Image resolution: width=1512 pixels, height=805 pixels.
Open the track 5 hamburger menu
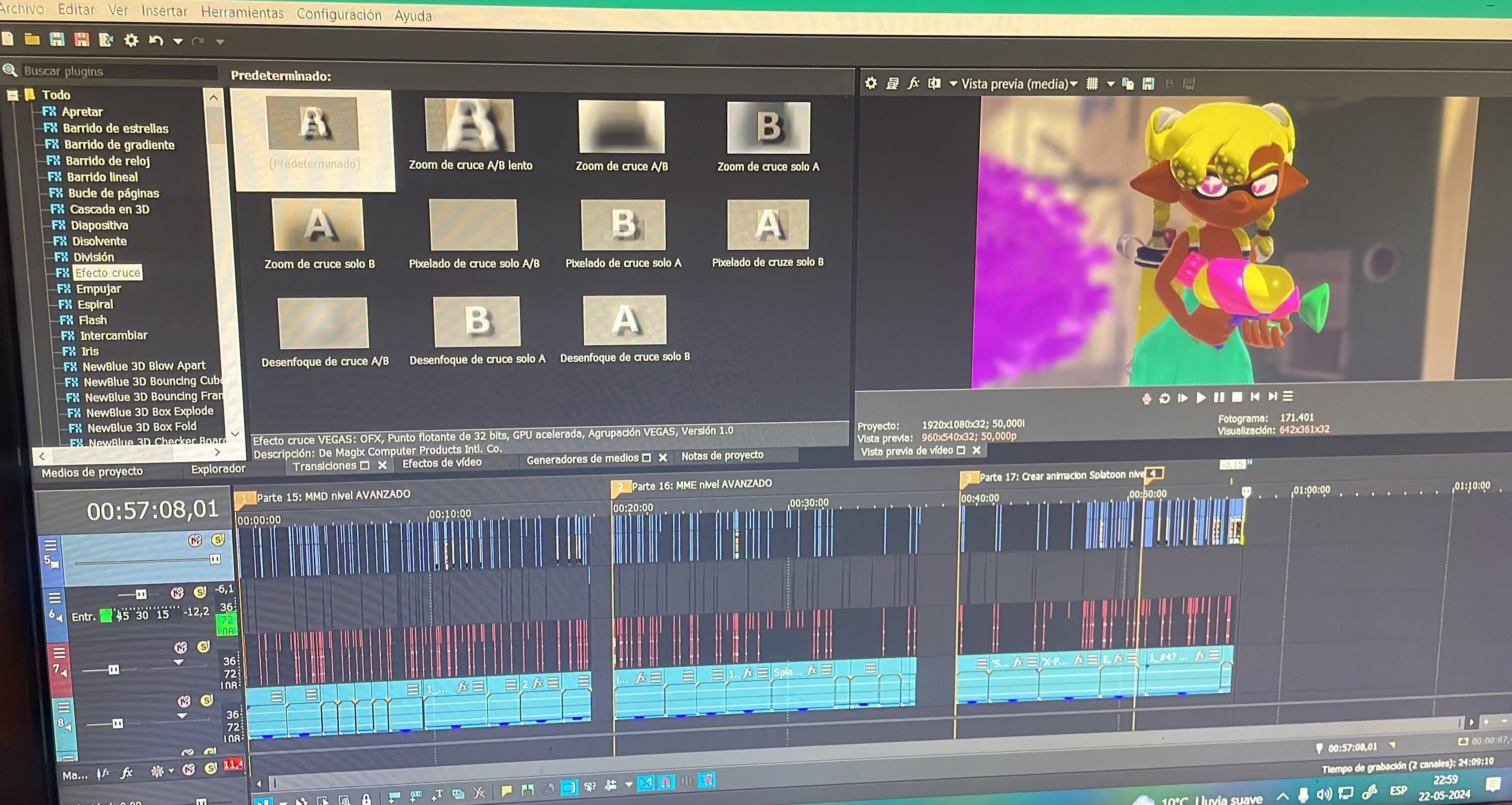(x=51, y=545)
